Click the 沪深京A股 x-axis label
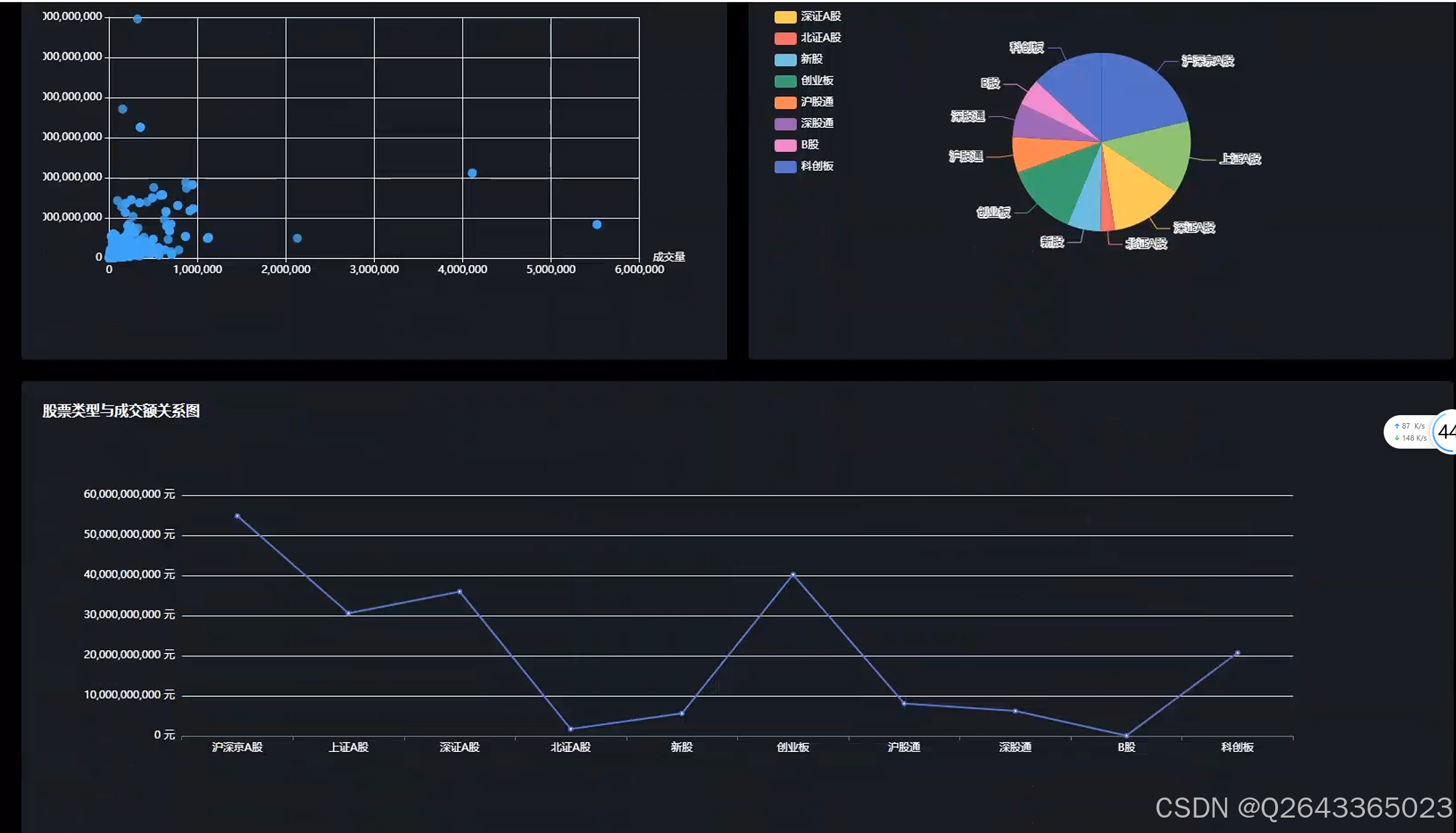Image resolution: width=1456 pixels, height=833 pixels. click(237, 747)
